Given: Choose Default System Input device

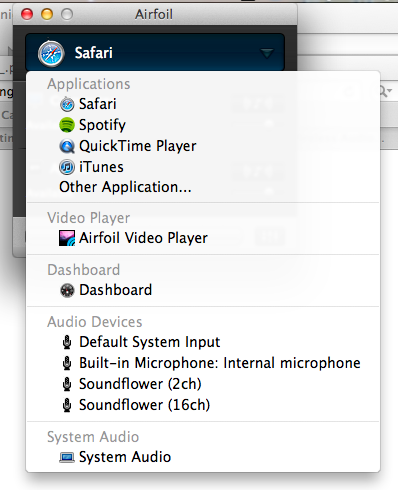Looking at the screenshot, I should [x=203, y=342].
